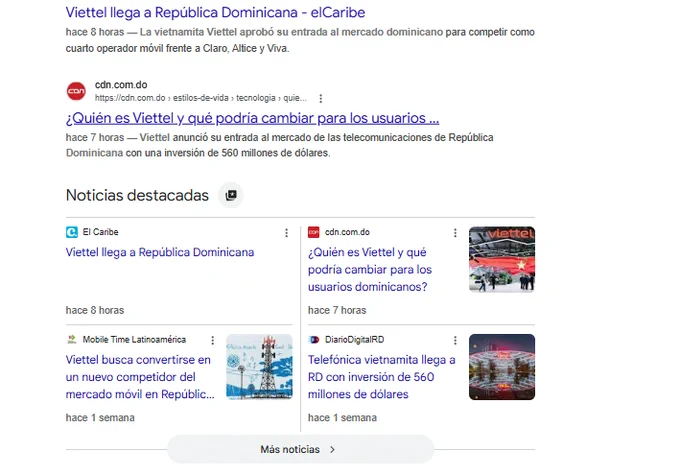Click the 'Noticias destacadas' heading
This screenshot has width=680, height=475.
pyautogui.click(x=137, y=195)
